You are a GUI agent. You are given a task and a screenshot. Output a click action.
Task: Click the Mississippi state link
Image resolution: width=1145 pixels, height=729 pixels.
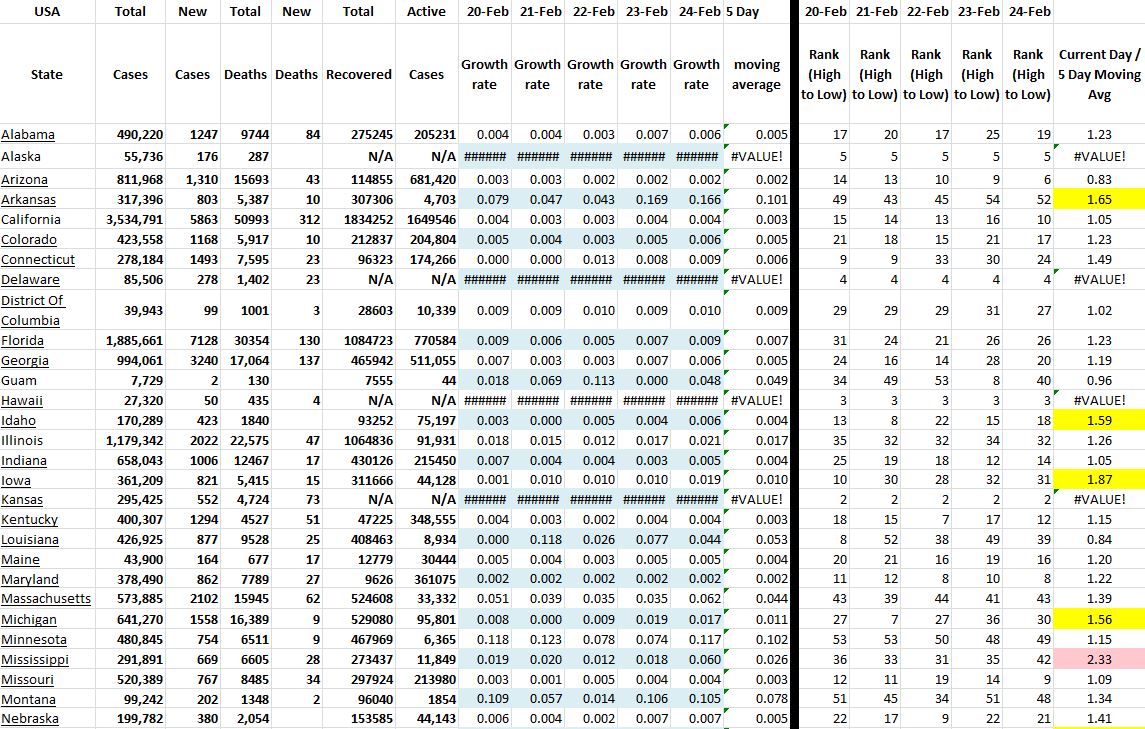[x=35, y=660]
